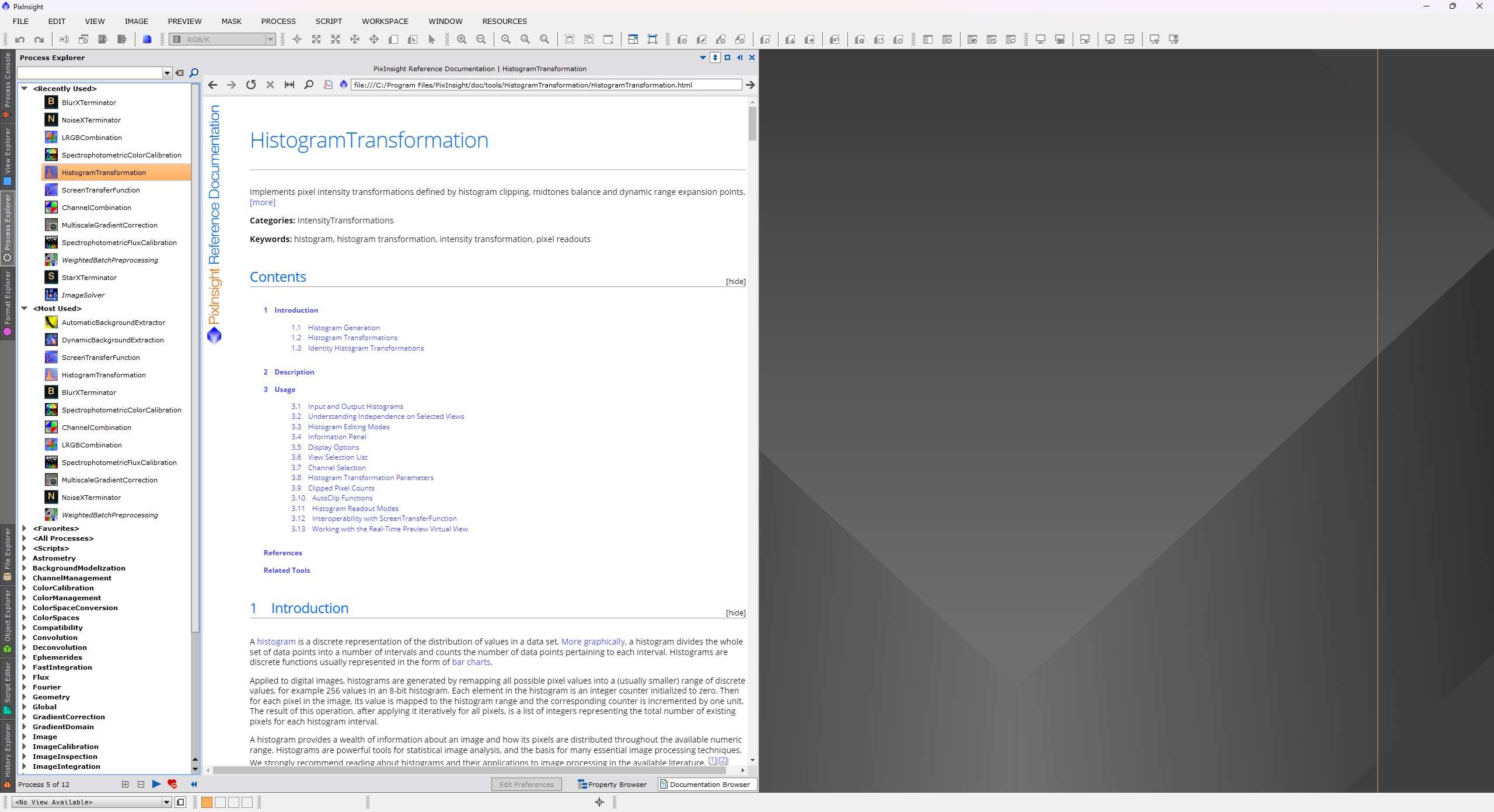1494x812 pixels.
Task: Click the Zoom Out magnifier in the toolbar
Action: point(481,40)
